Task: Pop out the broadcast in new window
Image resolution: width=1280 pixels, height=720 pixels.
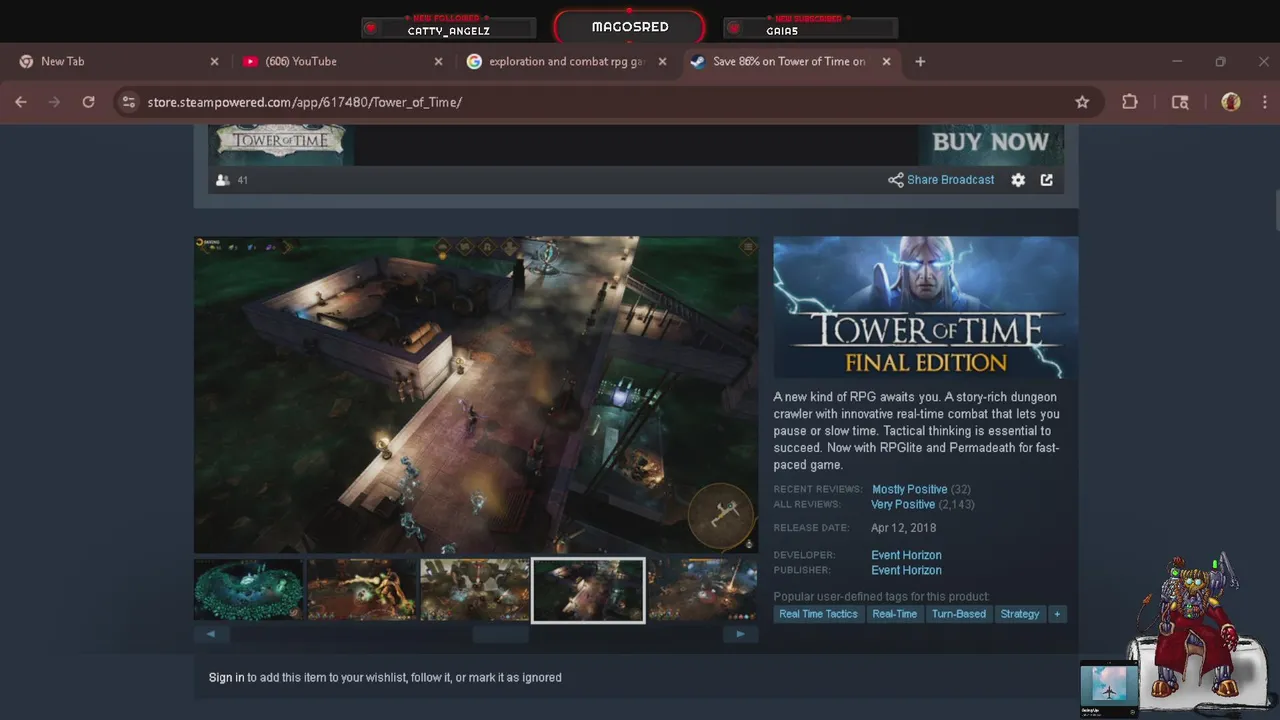Action: [x=1047, y=180]
